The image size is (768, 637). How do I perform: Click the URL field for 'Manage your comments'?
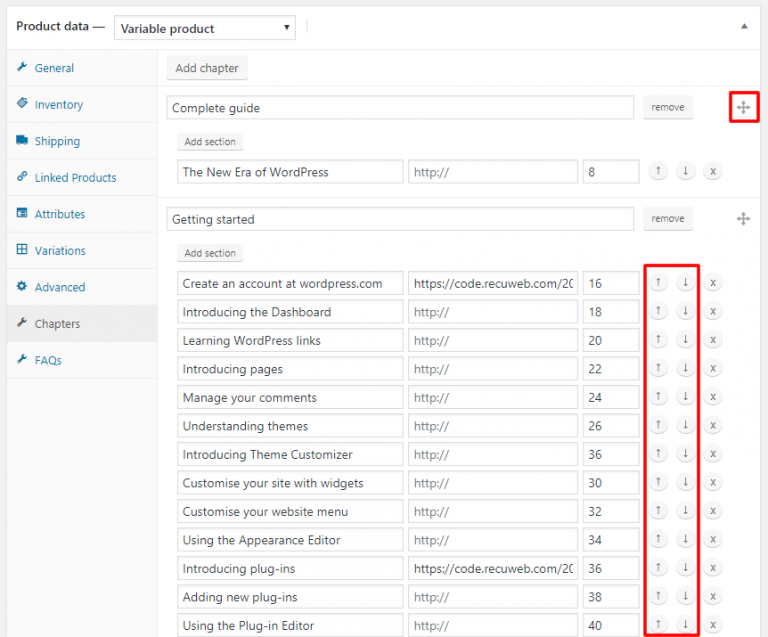pos(492,398)
